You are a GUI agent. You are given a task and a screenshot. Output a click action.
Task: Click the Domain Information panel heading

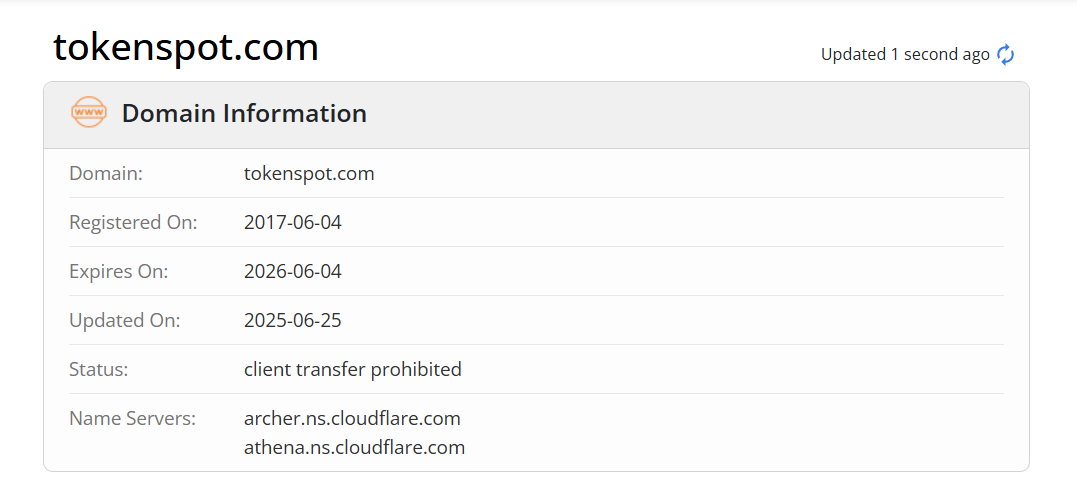(x=244, y=114)
